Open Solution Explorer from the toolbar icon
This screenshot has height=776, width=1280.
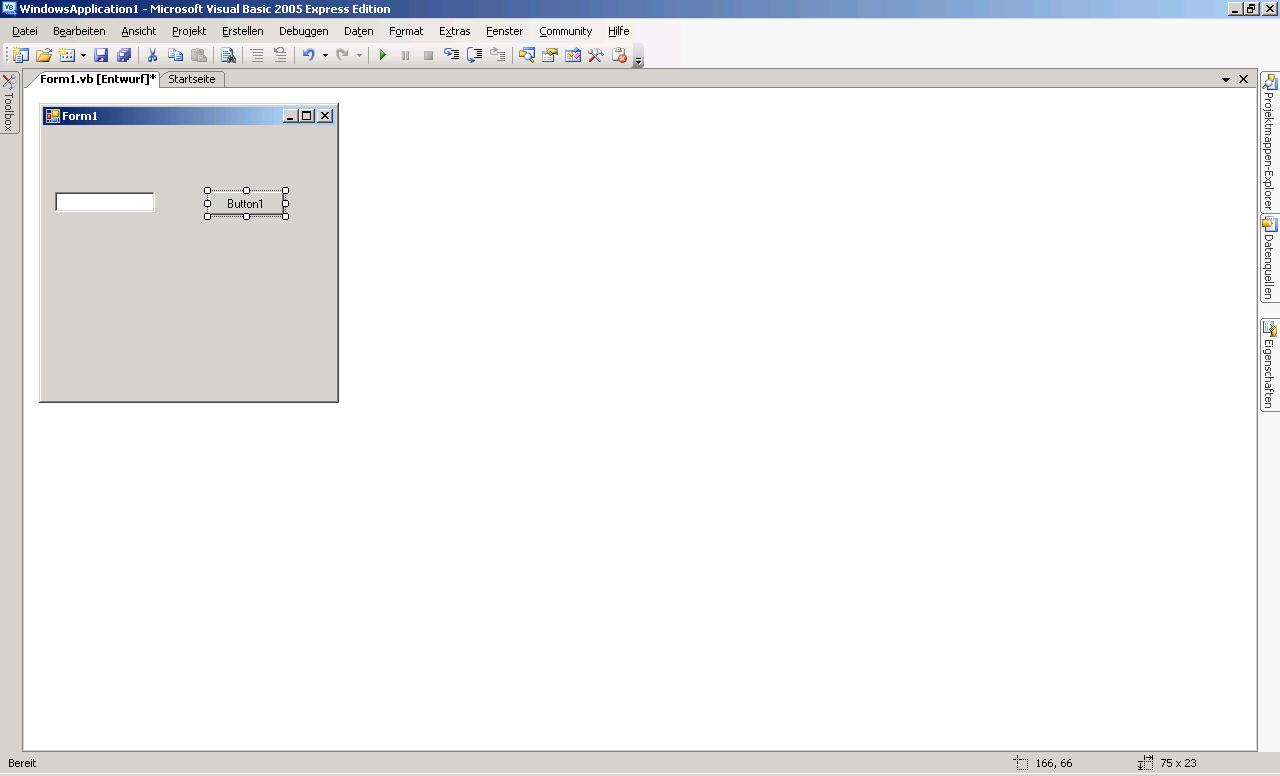point(526,56)
